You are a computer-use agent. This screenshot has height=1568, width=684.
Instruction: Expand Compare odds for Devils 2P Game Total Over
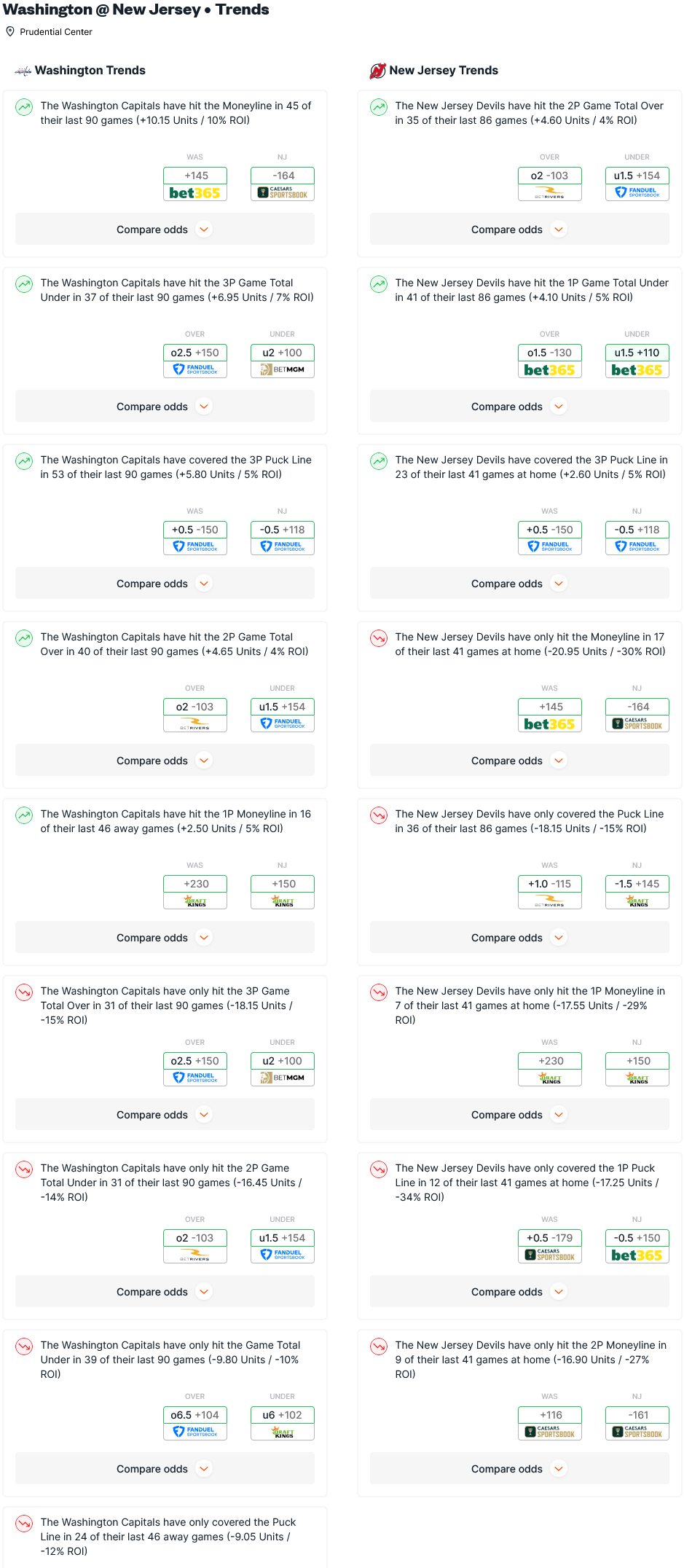519,230
